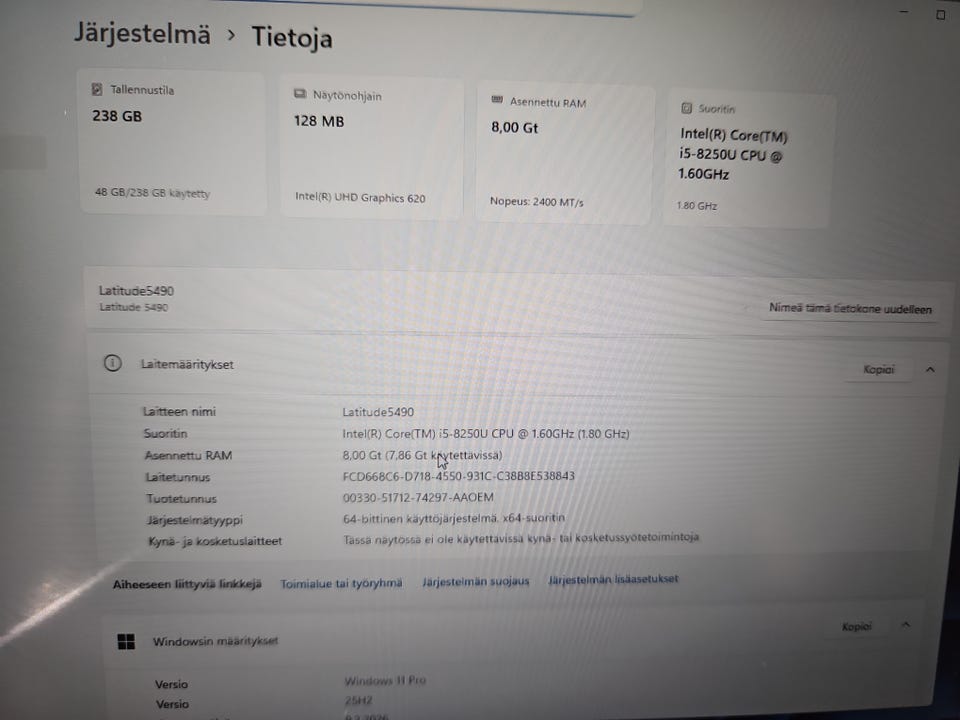Viewport: 960px width, 720px height.
Task: Open the Järjestelmän suojaus link
Action: point(476,581)
